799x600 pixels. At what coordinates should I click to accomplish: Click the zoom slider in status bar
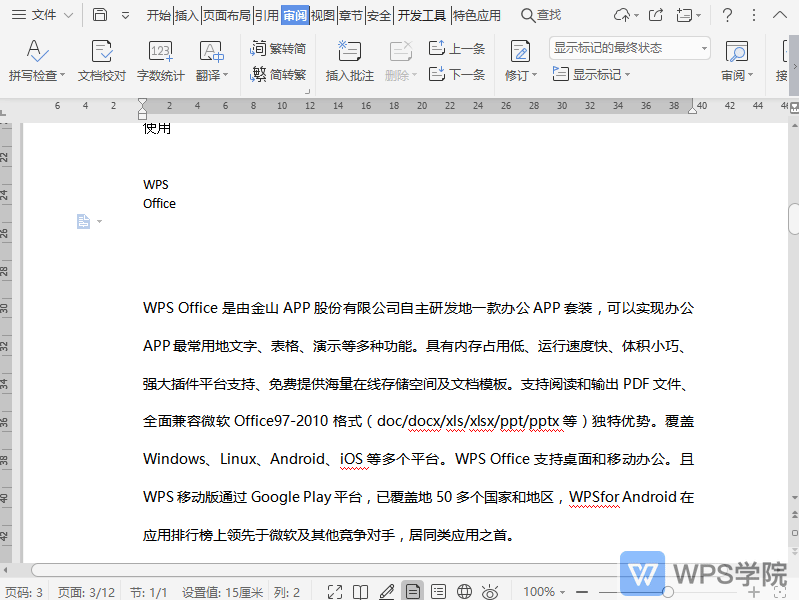click(668, 592)
